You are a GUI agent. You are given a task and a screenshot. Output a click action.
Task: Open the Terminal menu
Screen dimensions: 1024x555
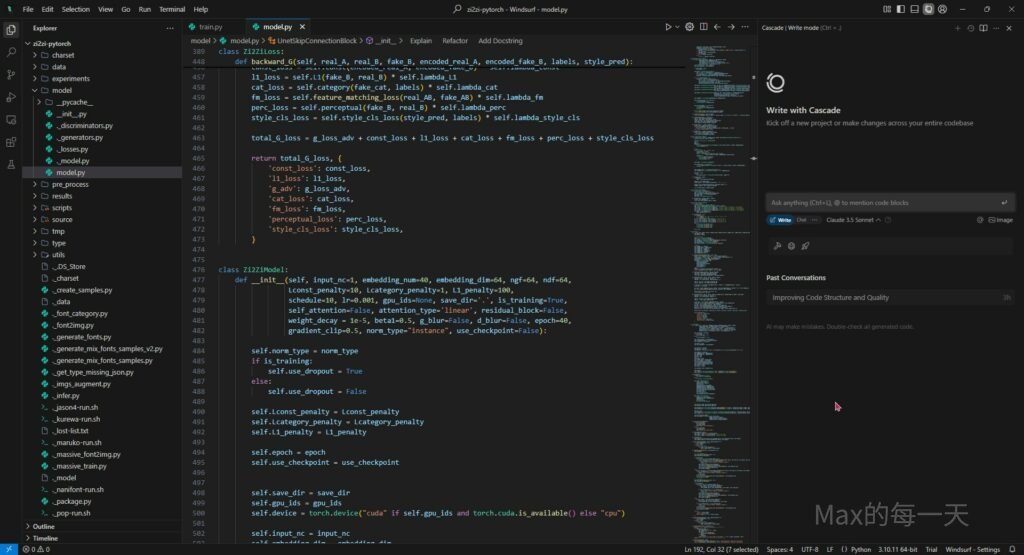[x=171, y=9]
